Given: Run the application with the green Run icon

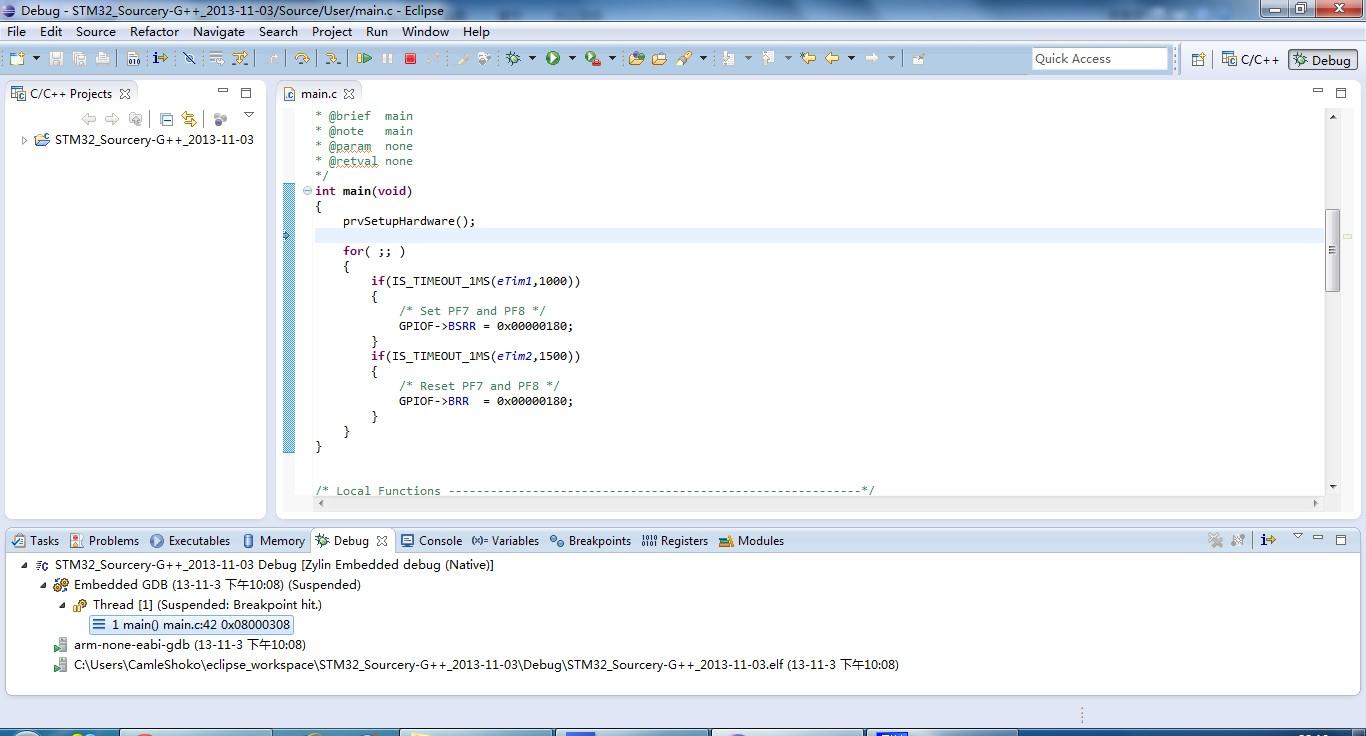Looking at the screenshot, I should pyautogui.click(x=554, y=58).
